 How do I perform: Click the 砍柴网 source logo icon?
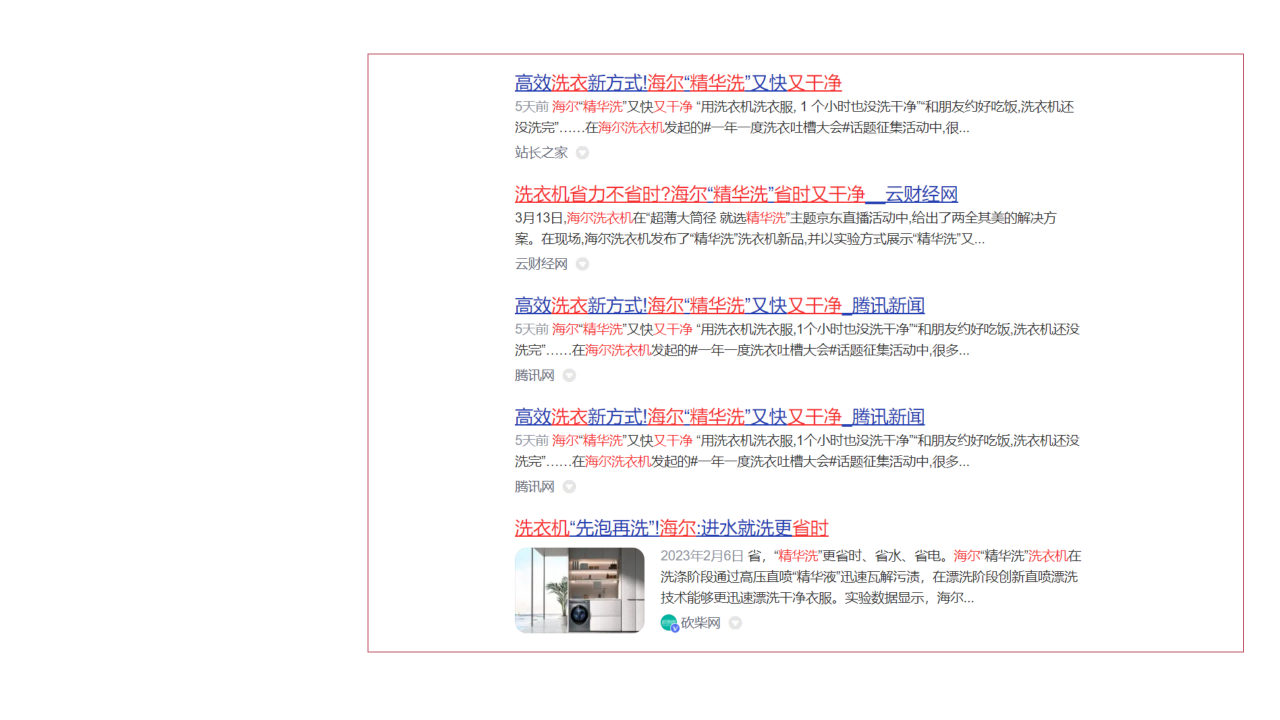(670, 623)
